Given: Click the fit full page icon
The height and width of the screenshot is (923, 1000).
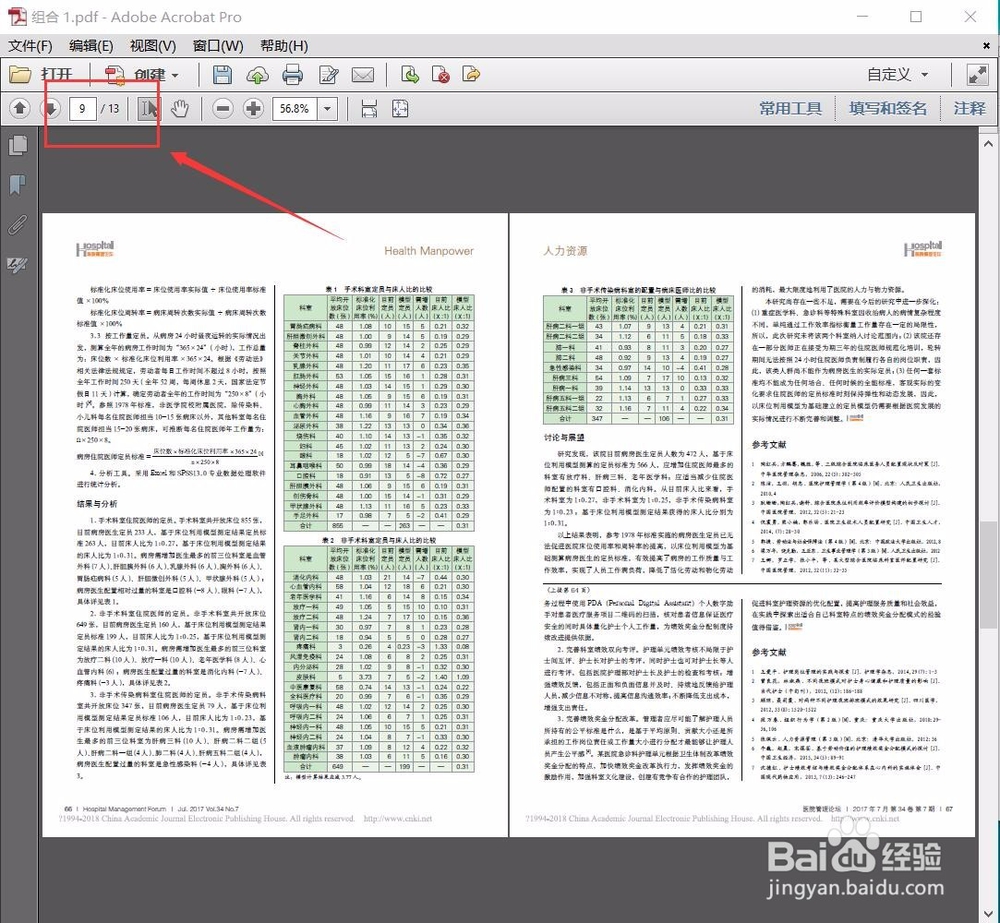Looking at the screenshot, I should point(400,108).
